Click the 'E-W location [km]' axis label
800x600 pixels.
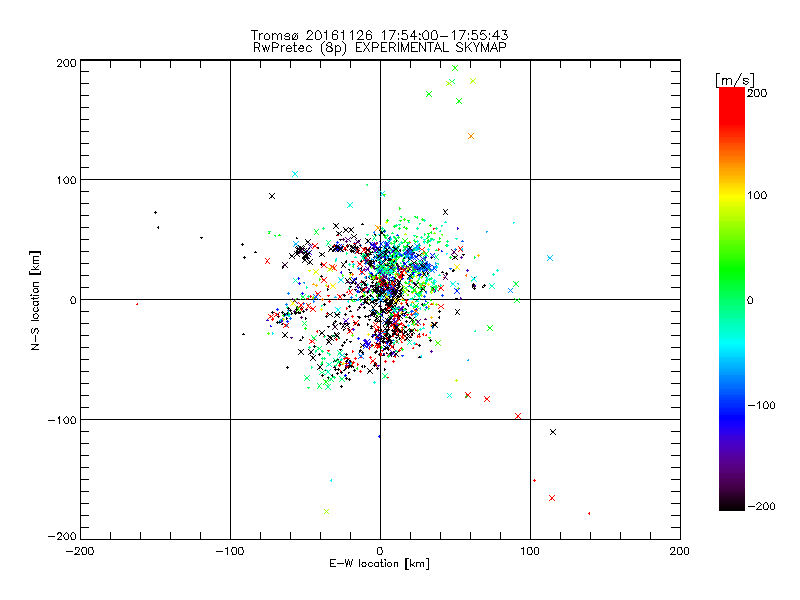click(x=379, y=564)
